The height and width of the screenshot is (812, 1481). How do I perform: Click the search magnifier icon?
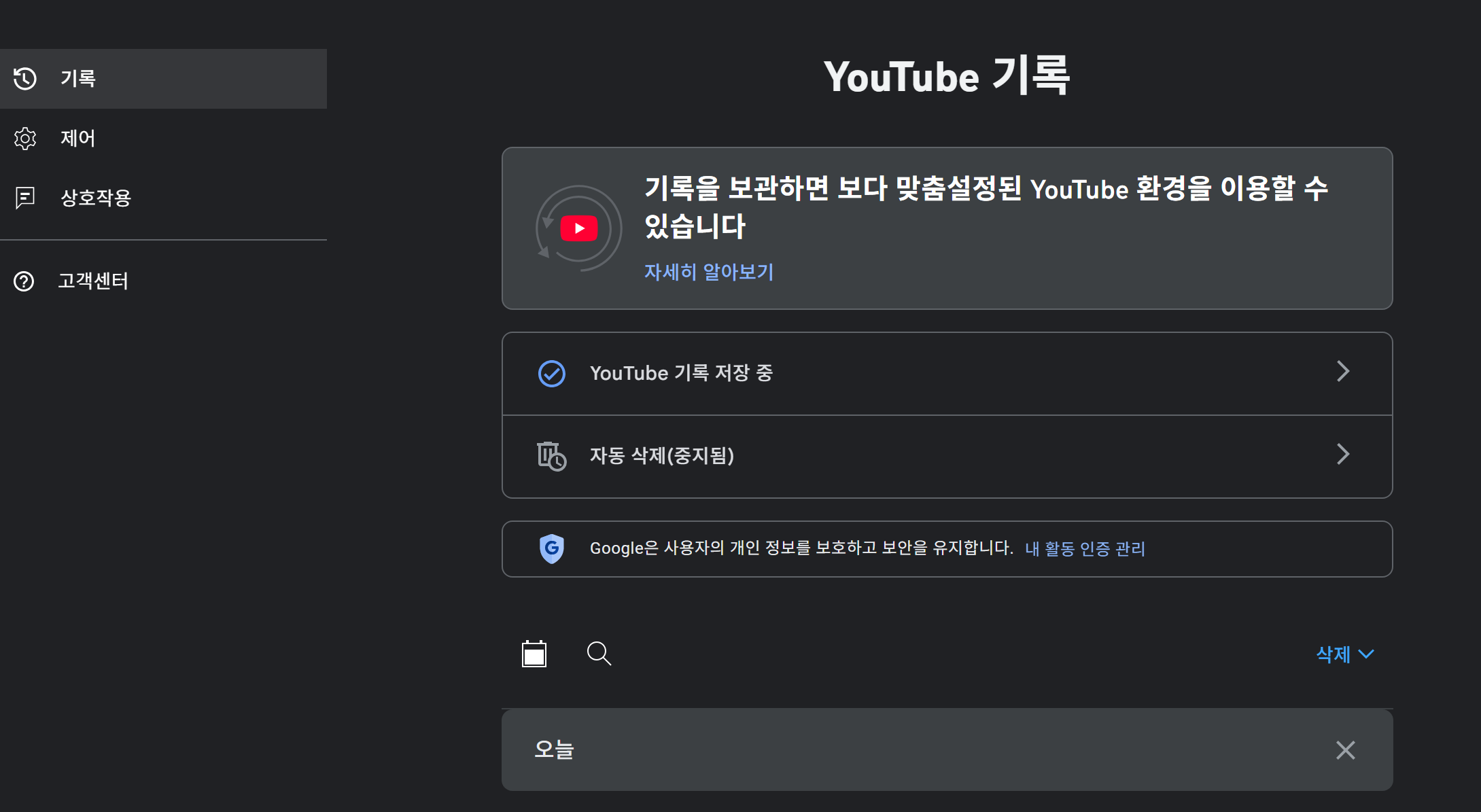coord(597,653)
